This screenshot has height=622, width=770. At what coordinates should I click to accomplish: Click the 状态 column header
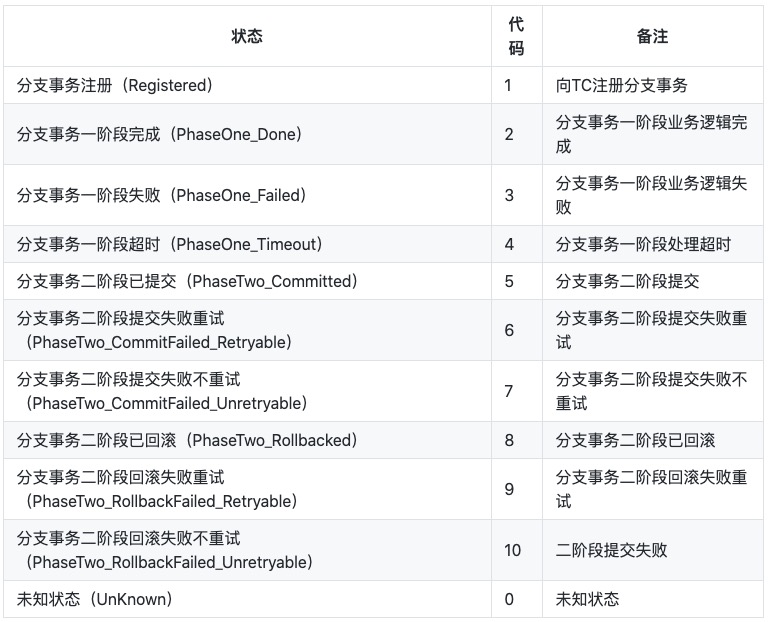[247, 36]
